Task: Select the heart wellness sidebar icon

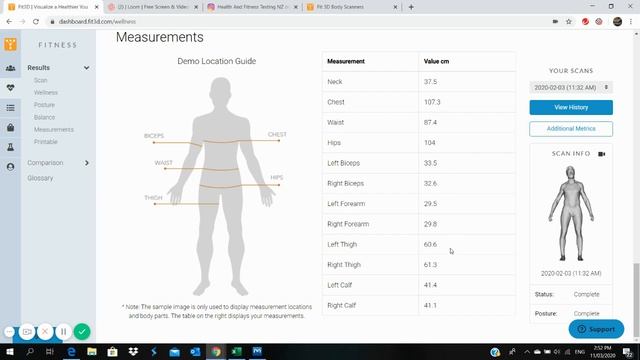Action: point(11,88)
